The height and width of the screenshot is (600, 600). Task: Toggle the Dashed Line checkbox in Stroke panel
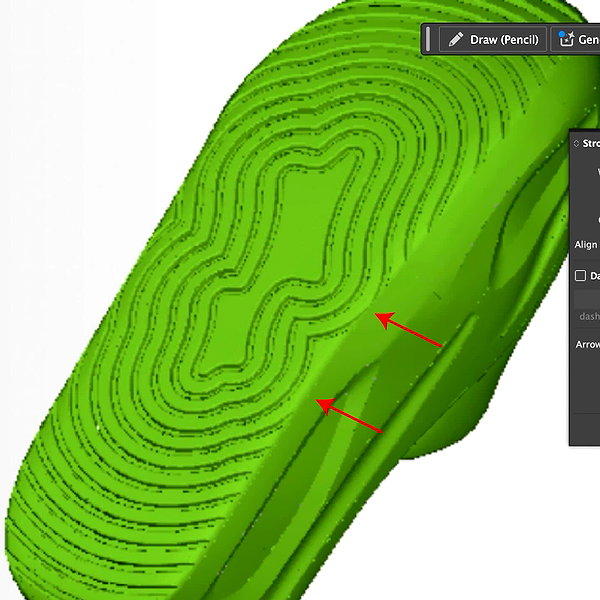coord(580,276)
